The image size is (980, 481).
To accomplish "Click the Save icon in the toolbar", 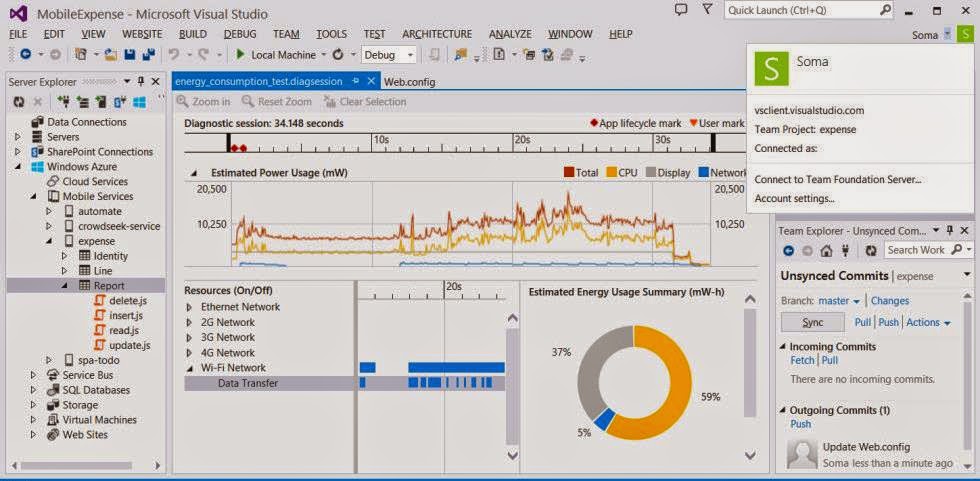I will click(x=130, y=55).
